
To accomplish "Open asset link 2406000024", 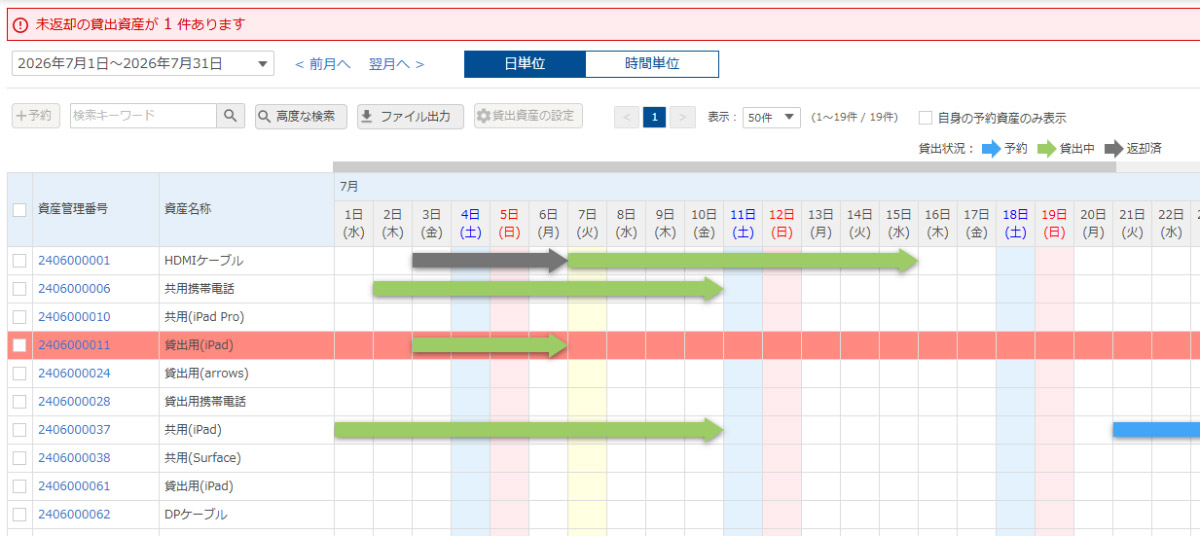I will point(74,373).
